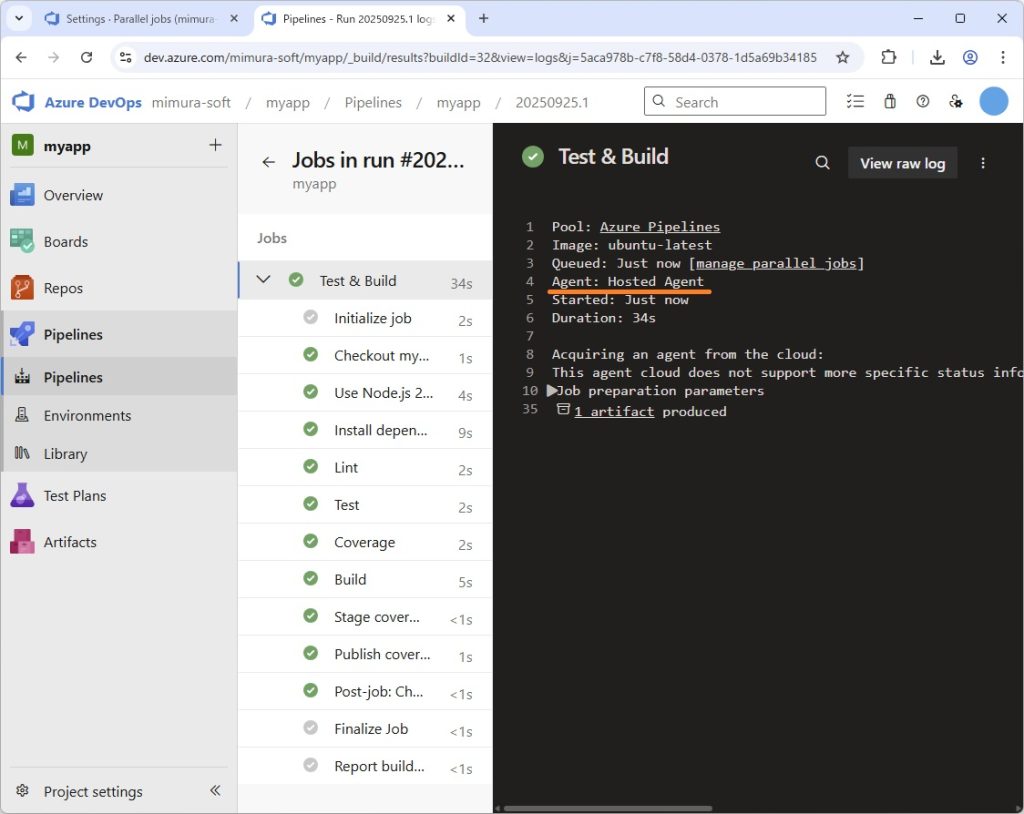Screen dimensions: 1024x814
Task: Click the log search magnifier icon
Action: click(822, 163)
